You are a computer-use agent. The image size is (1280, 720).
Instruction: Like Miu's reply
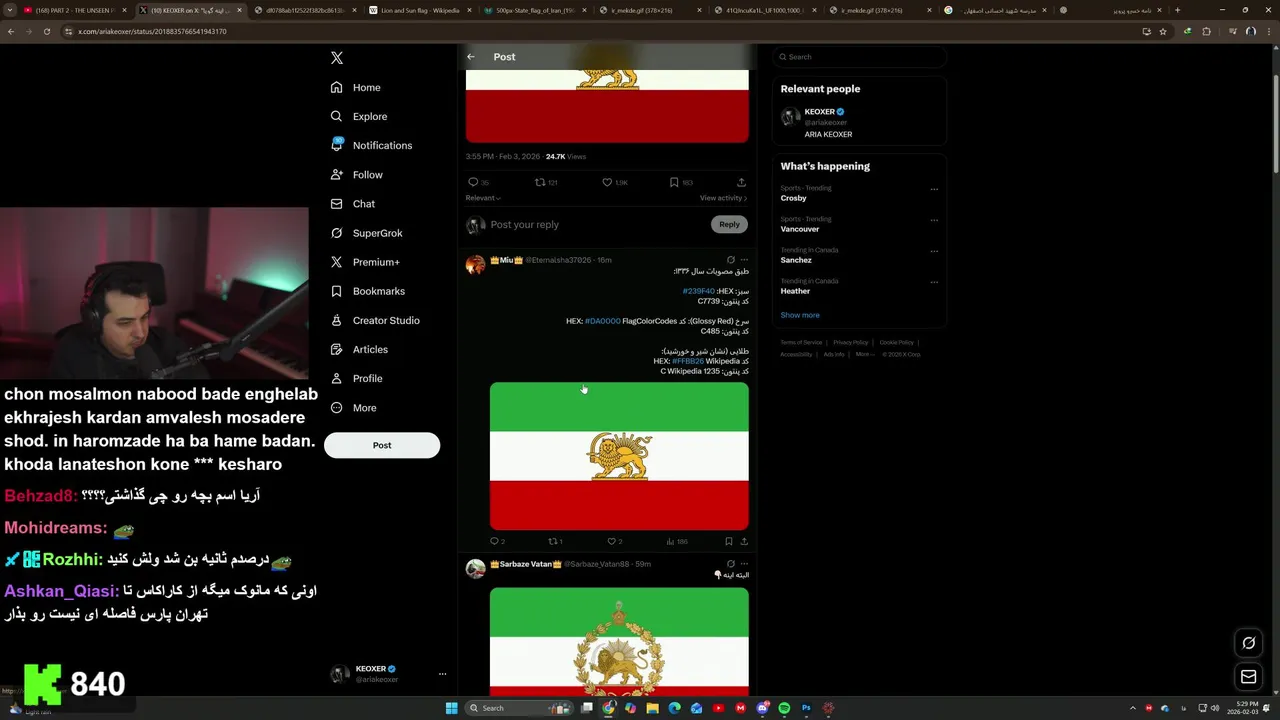611,541
